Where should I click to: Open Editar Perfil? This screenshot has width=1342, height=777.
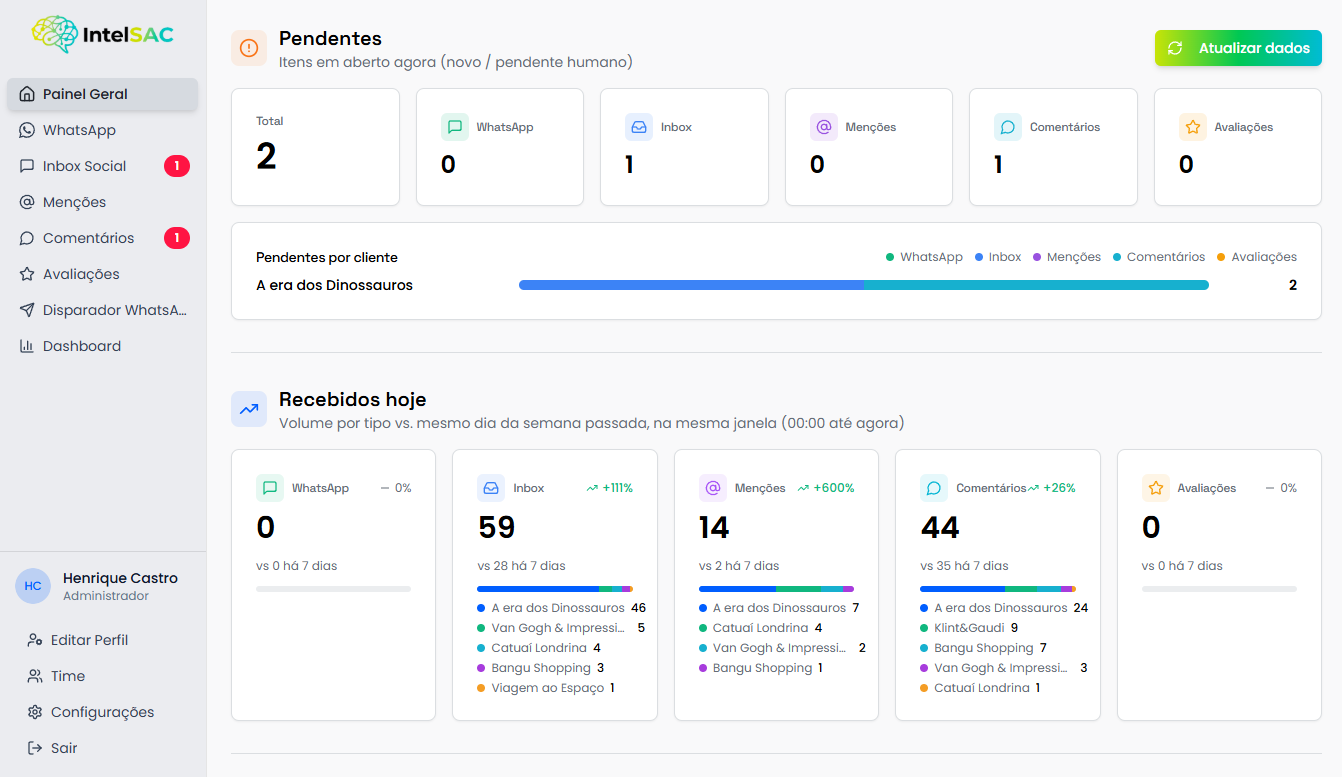coord(103,640)
